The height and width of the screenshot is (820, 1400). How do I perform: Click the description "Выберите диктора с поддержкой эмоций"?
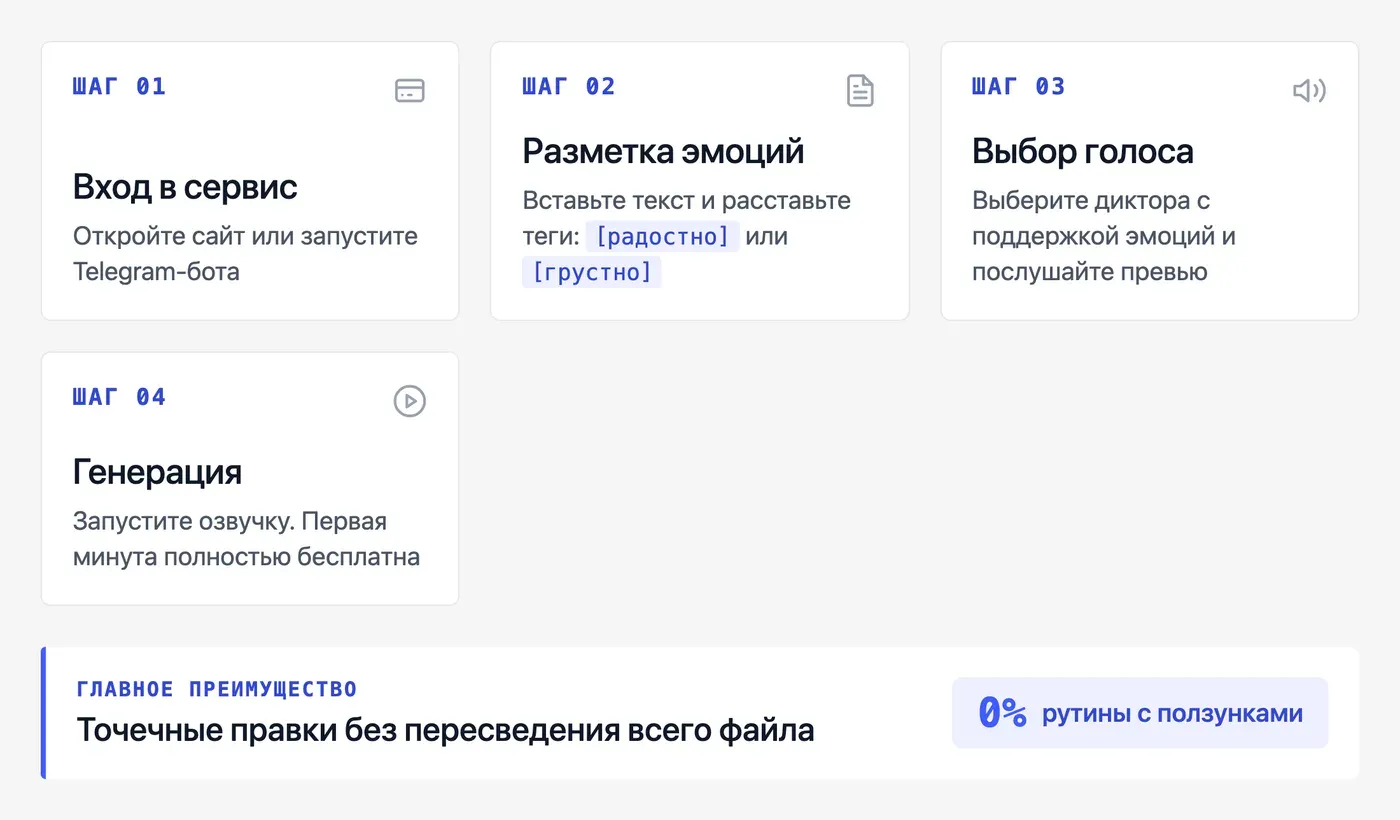[1104, 236]
